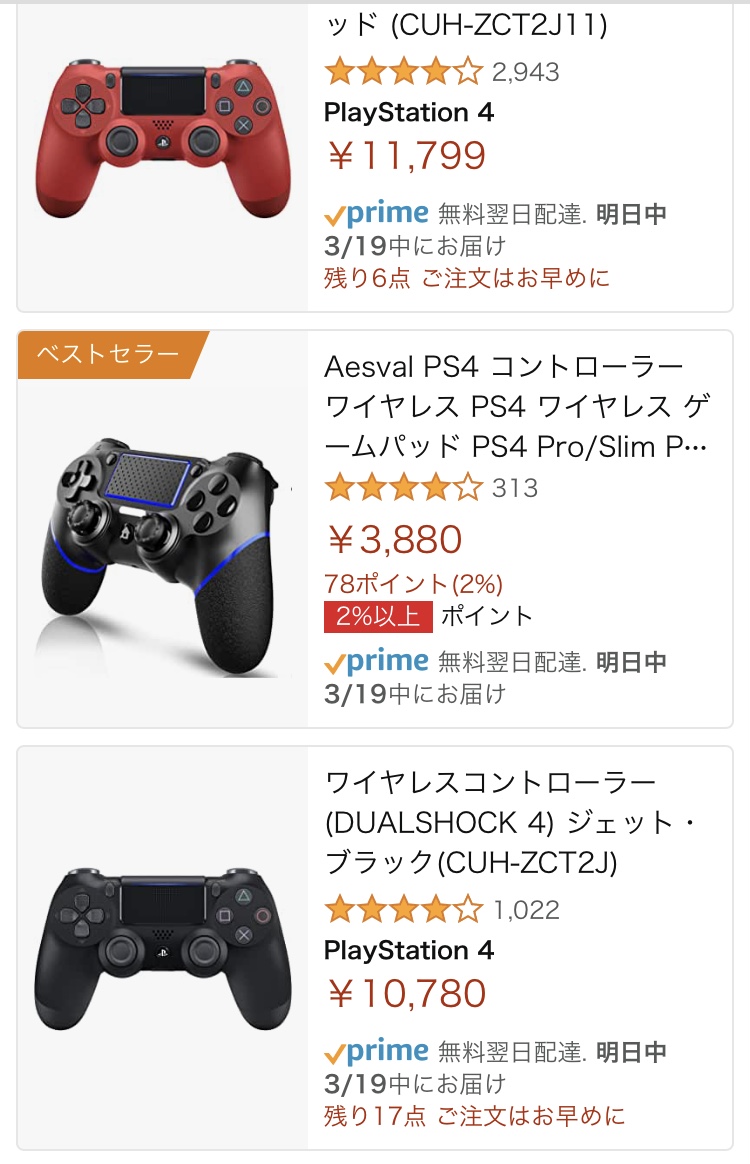Tap the ¥10,780 price
750x1164 pixels.
tap(407, 994)
